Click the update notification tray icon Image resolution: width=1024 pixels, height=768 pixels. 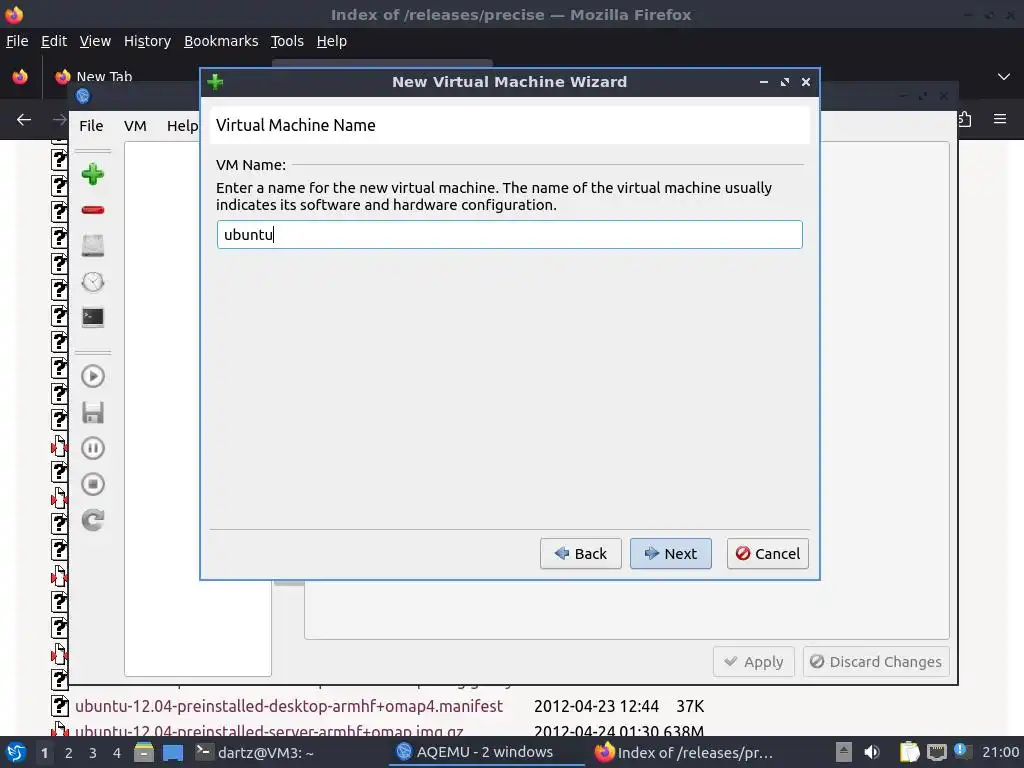961,752
